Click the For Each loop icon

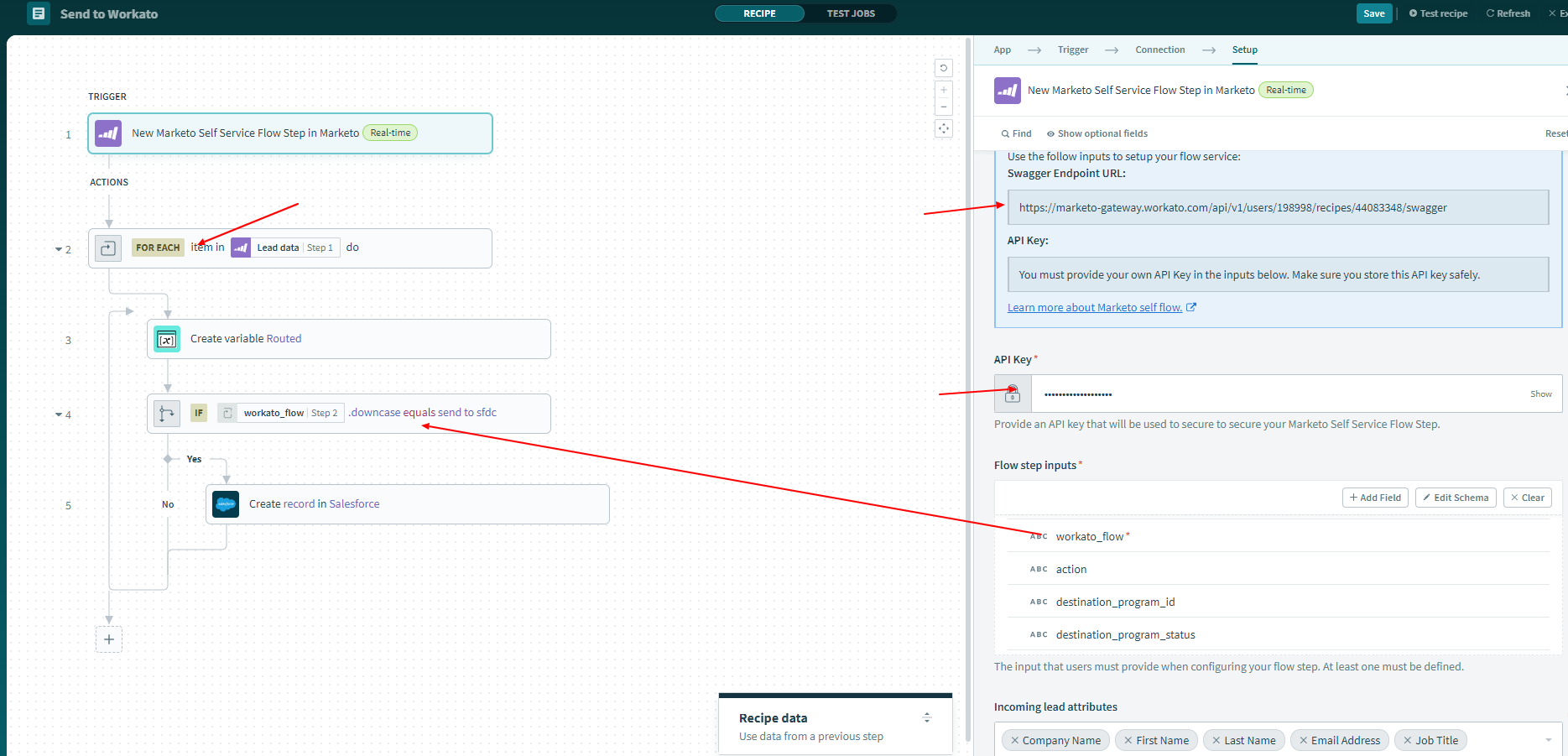click(x=108, y=248)
